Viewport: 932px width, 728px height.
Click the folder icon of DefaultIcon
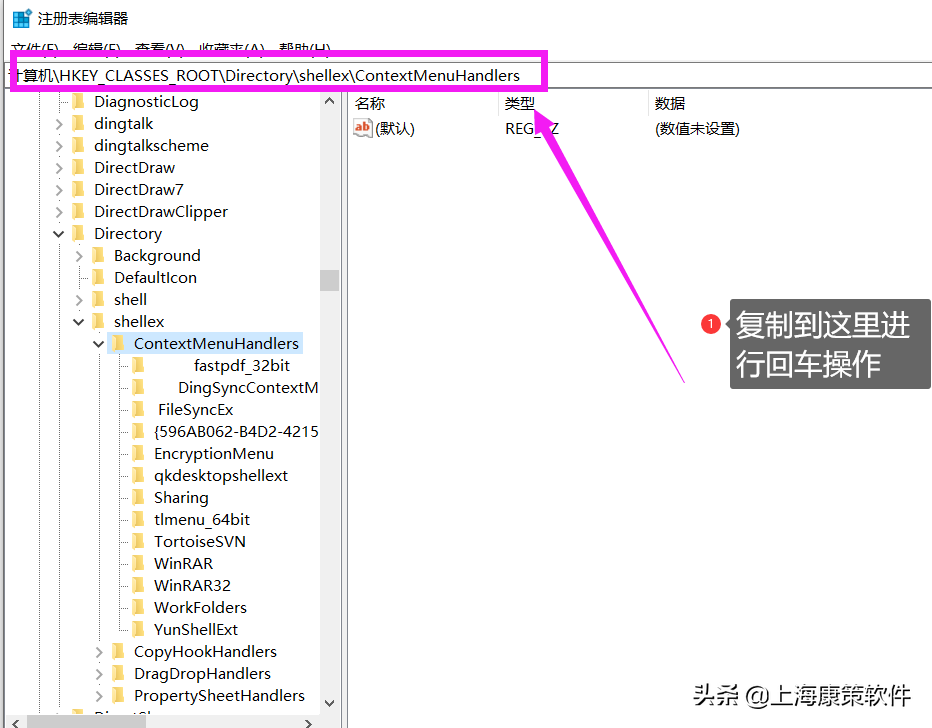tap(99, 278)
